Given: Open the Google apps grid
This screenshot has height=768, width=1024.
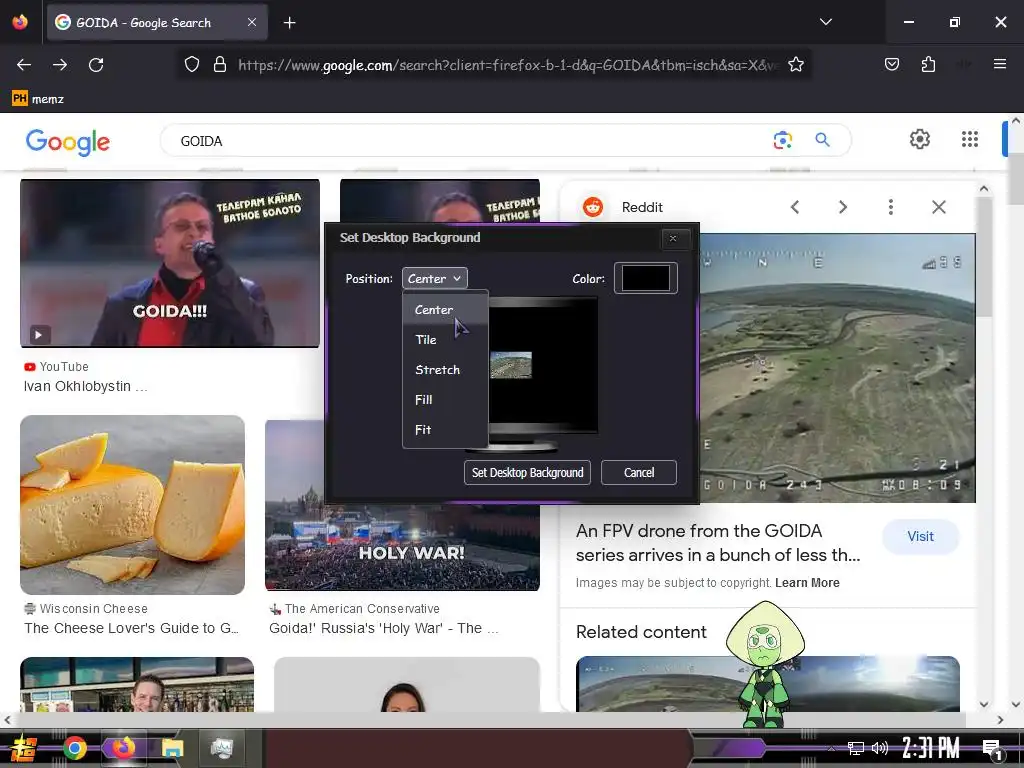Looking at the screenshot, I should coord(970,139).
